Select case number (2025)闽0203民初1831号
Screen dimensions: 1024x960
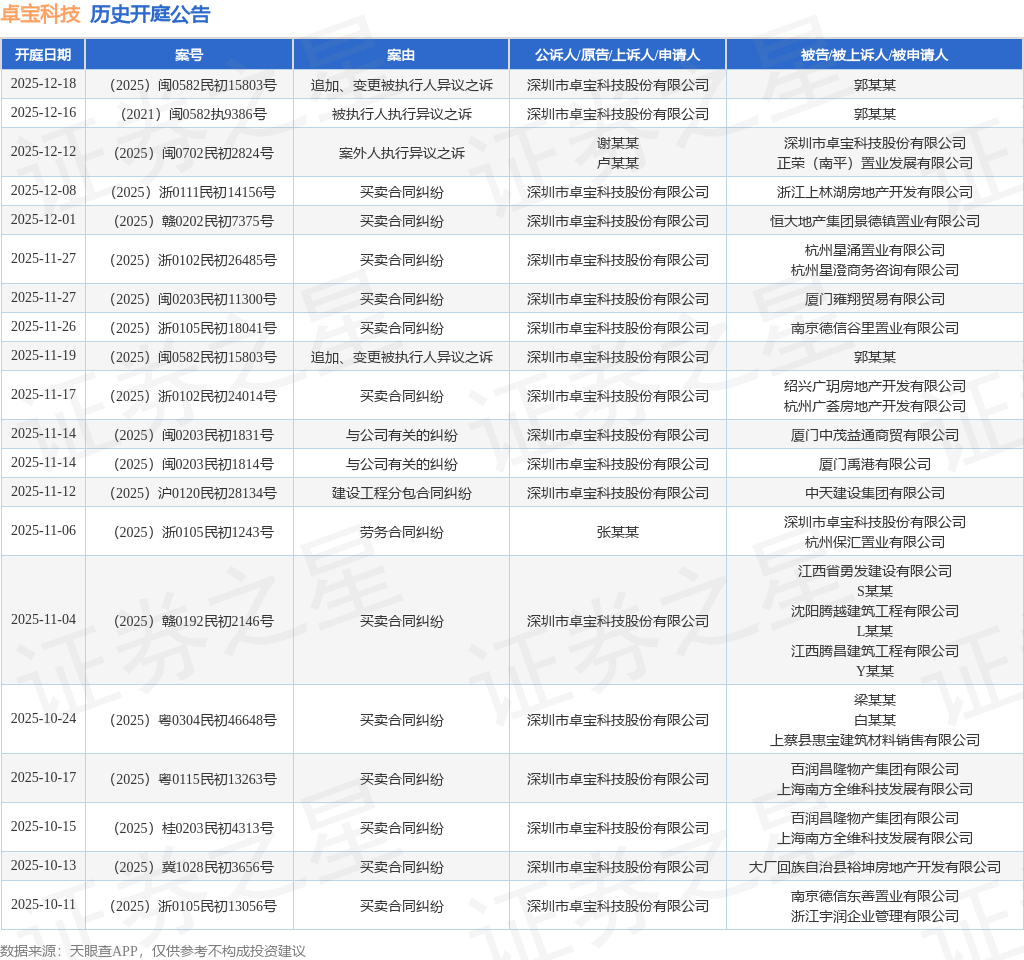(x=193, y=435)
